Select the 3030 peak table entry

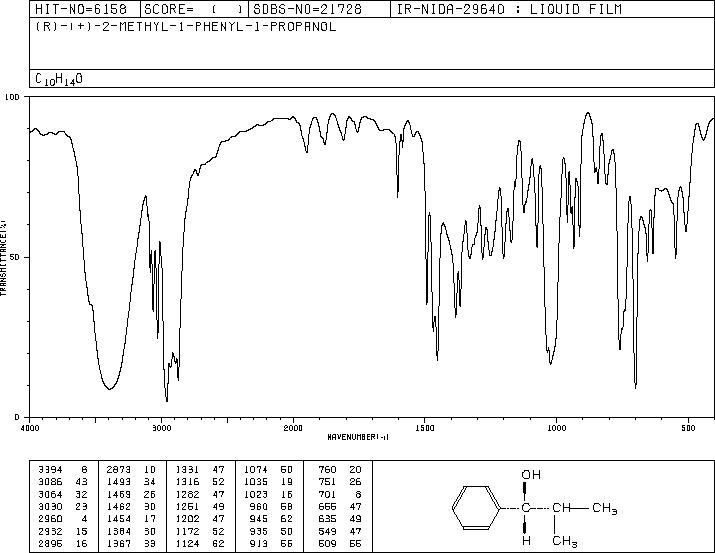(63, 506)
